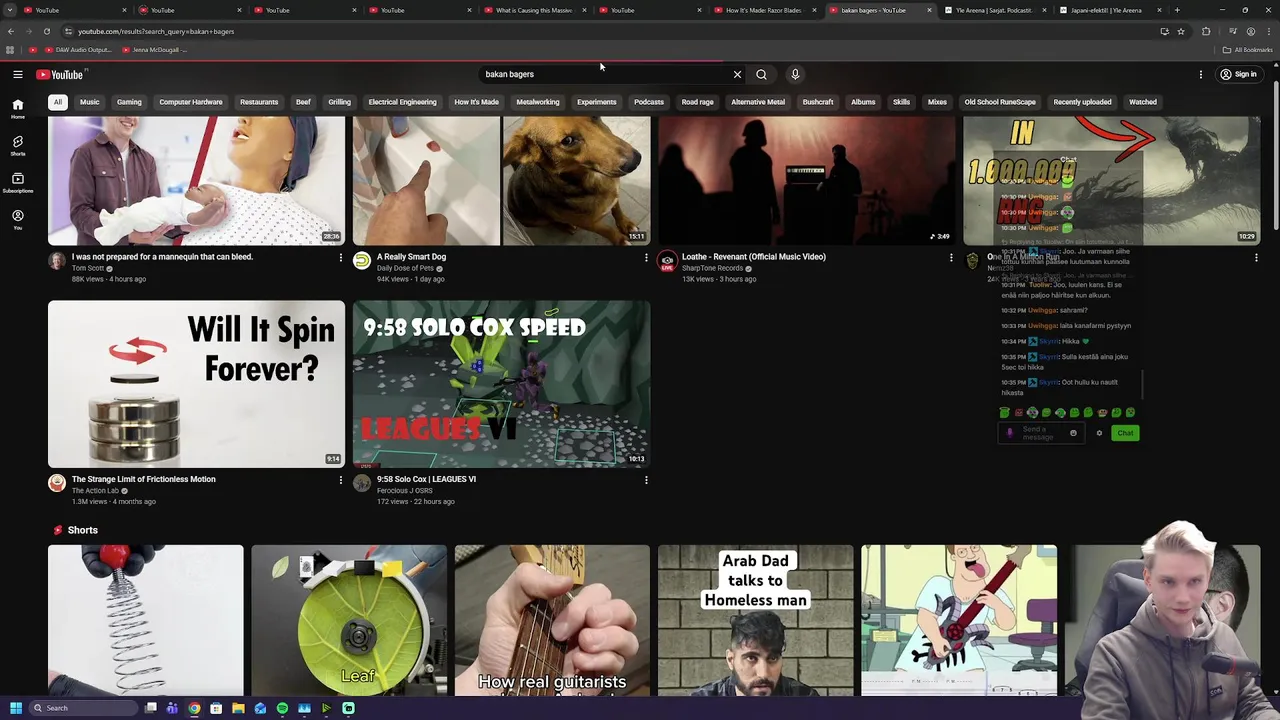Open the How real guitarists short
The image size is (1280, 720).
[552, 620]
